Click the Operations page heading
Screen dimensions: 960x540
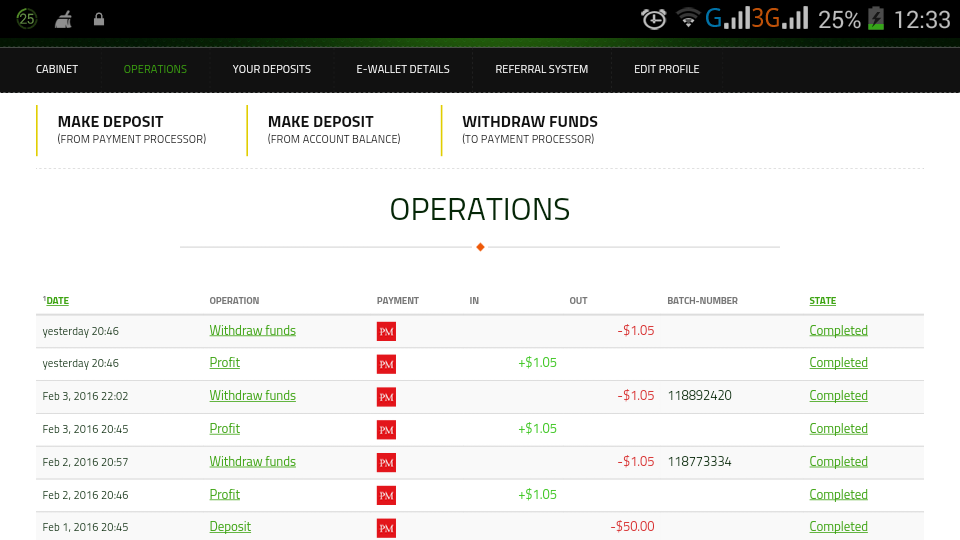[480, 209]
